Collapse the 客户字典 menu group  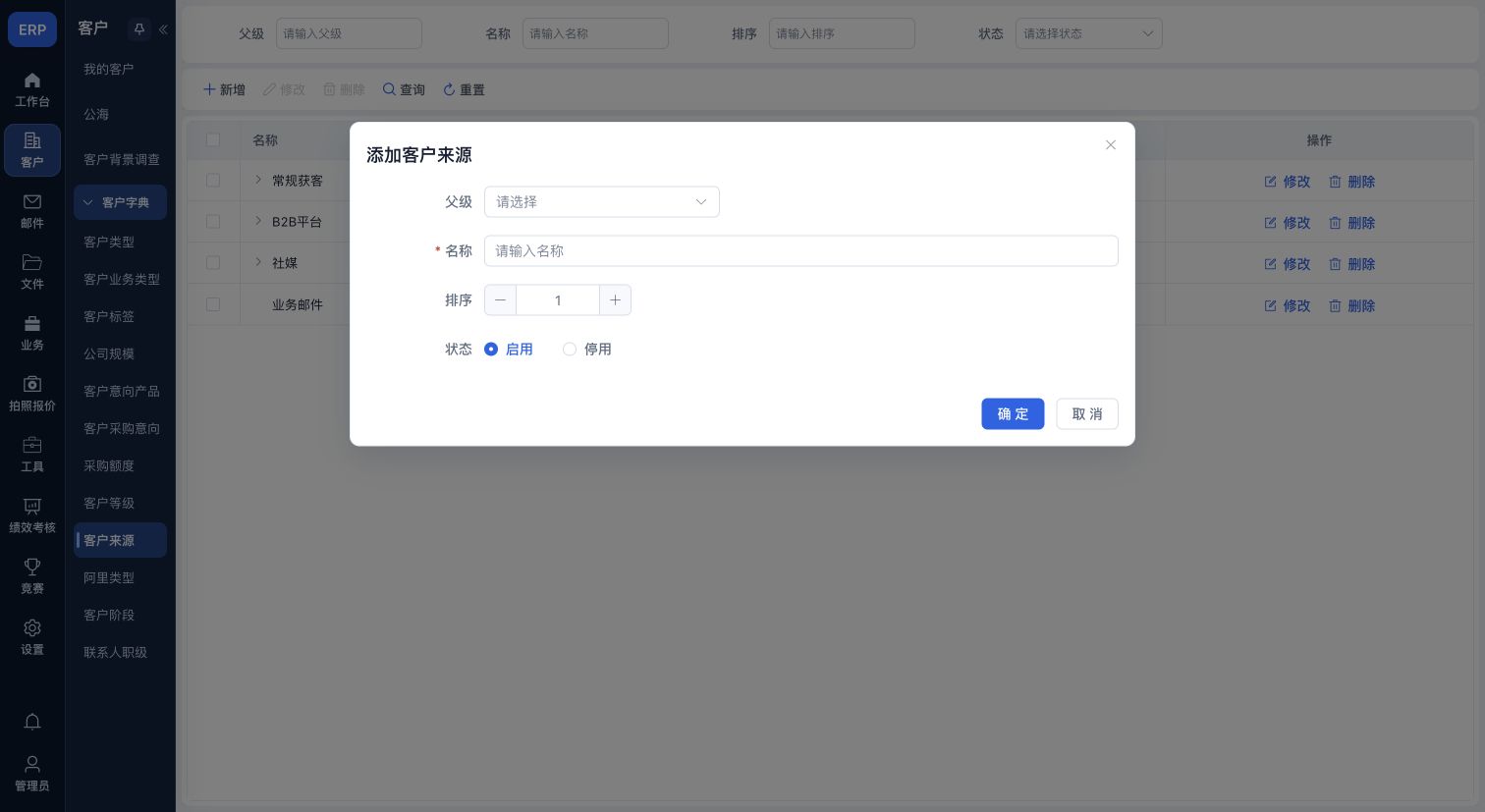tap(120, 202)
